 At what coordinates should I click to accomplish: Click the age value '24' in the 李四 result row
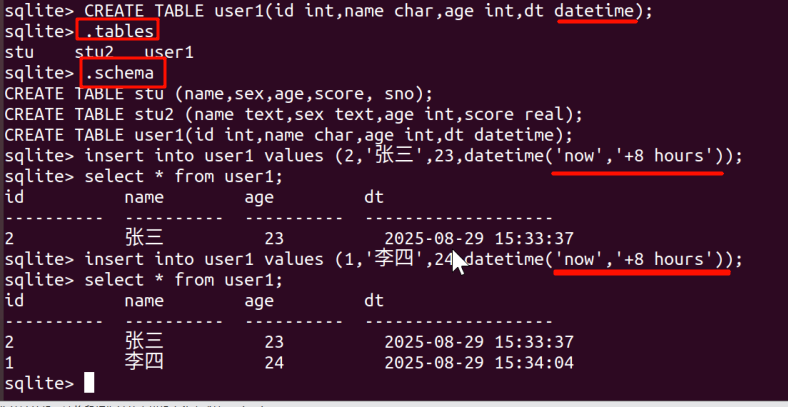(274, 363)
